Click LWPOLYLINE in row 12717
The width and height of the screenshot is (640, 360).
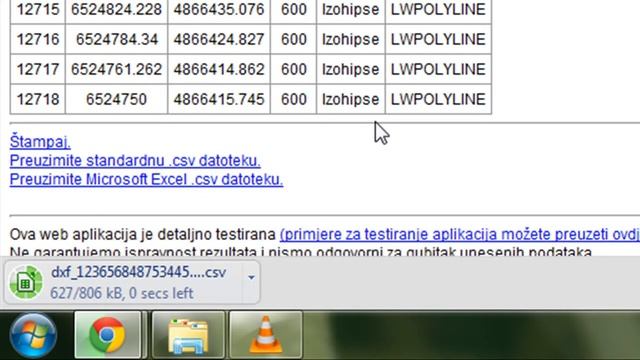[x=438, y=69]
